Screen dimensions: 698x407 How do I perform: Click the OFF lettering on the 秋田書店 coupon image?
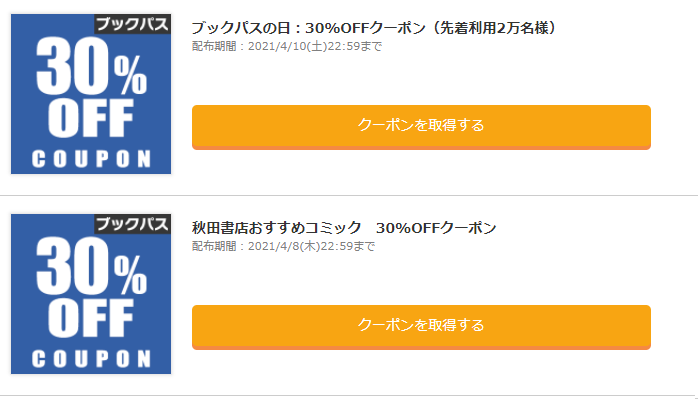pos(91,318)
